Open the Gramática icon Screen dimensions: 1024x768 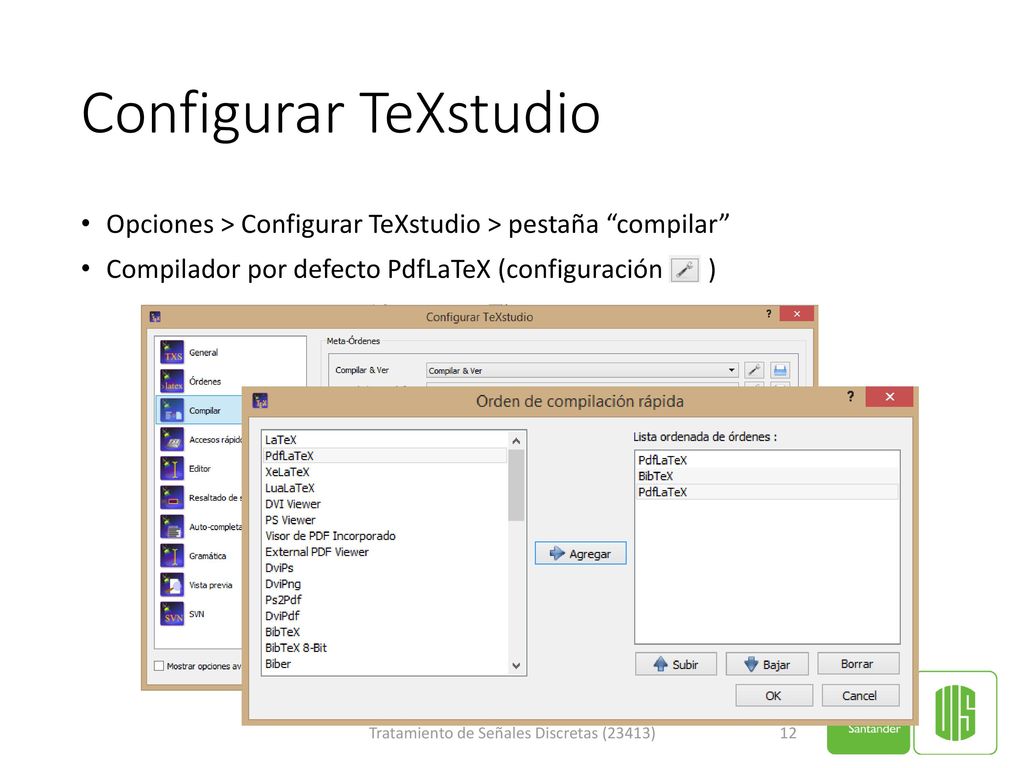[x=172, y=556]
